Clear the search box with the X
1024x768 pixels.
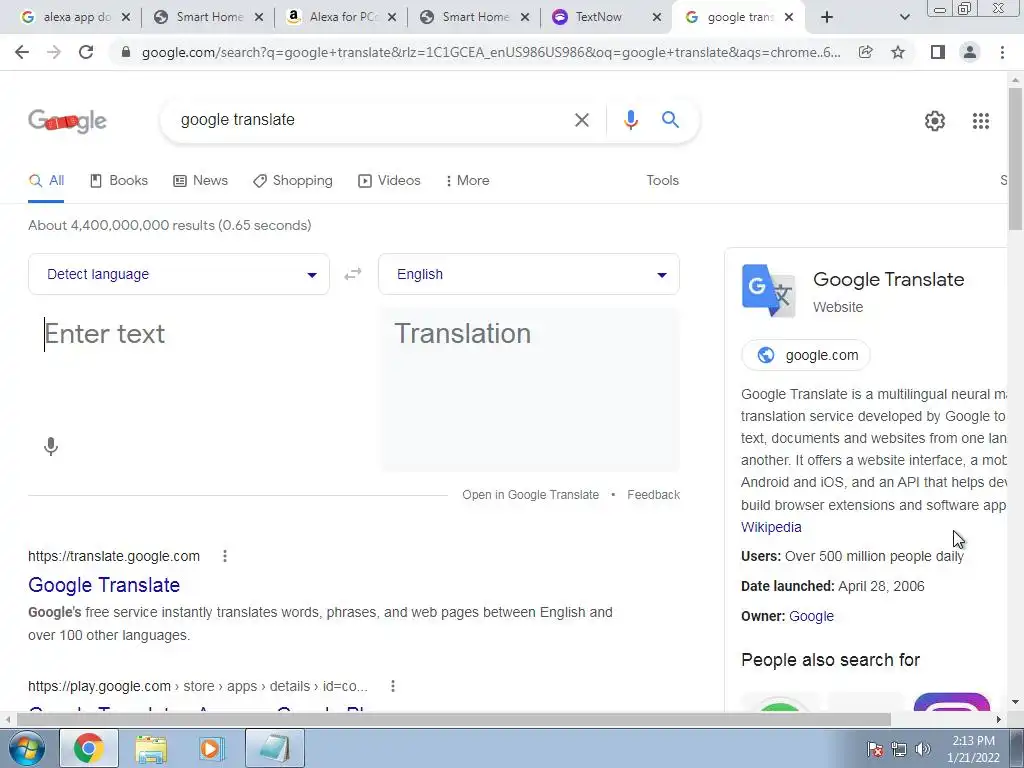pyautogui.click(x=581, y=120)
